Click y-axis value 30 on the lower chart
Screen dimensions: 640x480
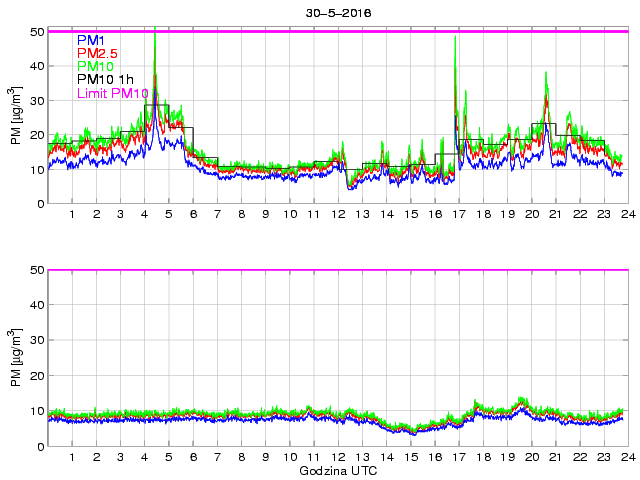pos(37,340)
